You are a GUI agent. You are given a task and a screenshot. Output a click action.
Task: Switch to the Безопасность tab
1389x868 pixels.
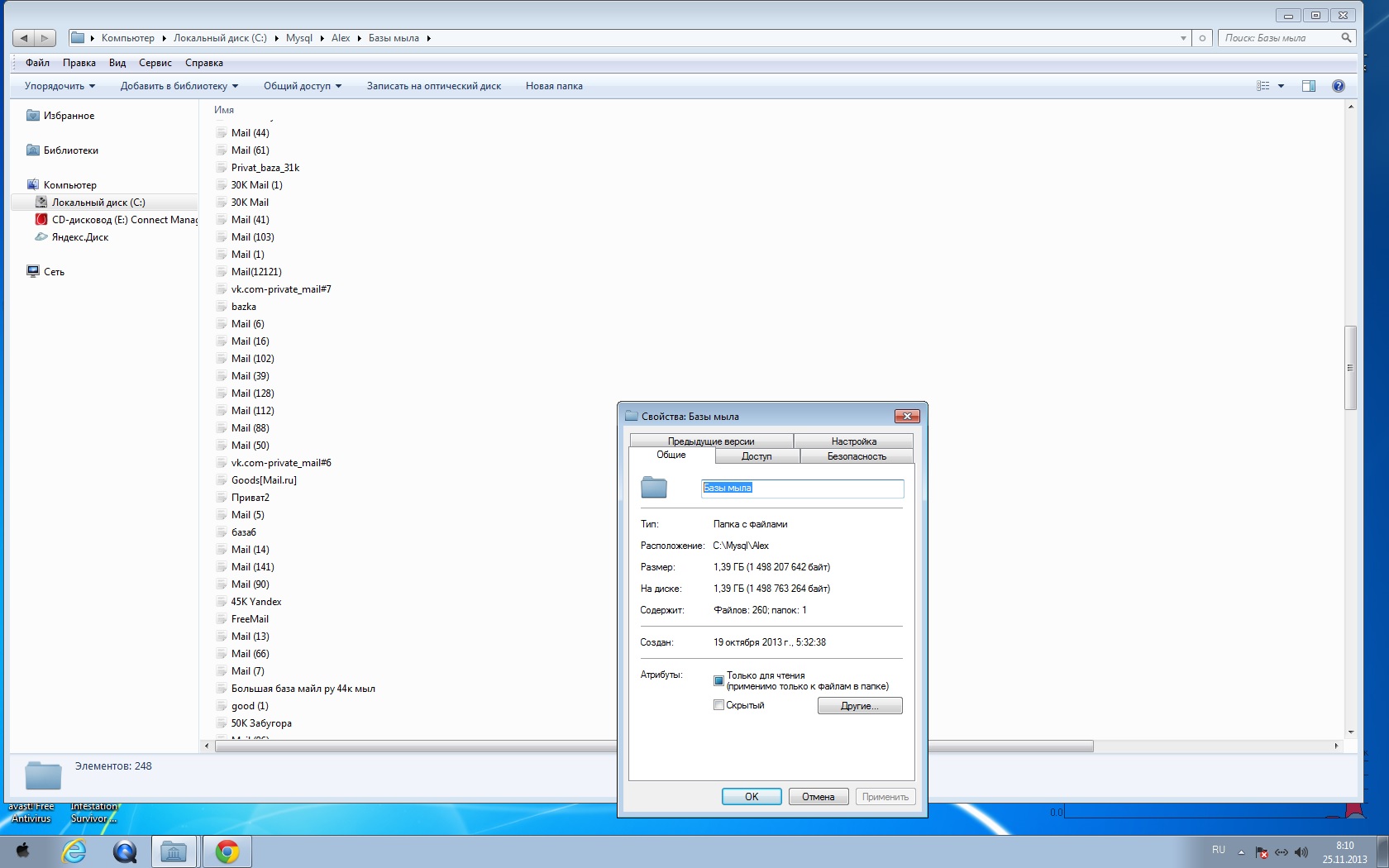pos(857,456)
